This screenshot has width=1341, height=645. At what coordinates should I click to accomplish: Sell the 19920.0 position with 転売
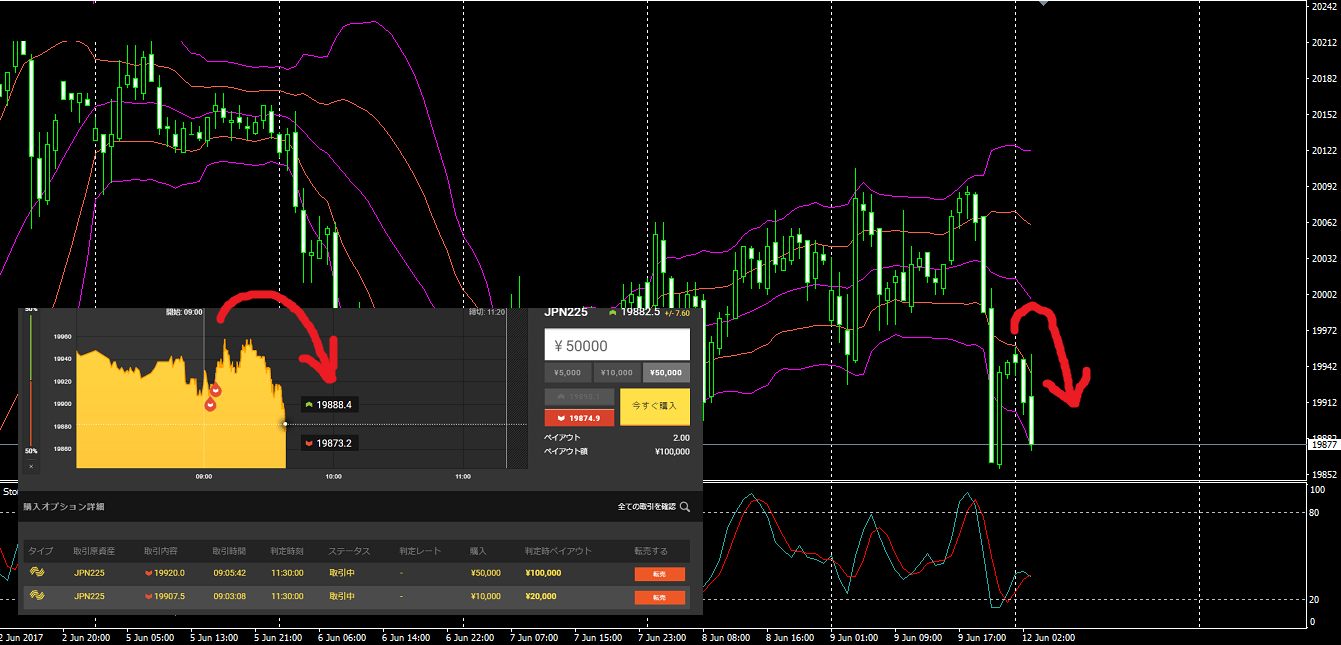659,574
